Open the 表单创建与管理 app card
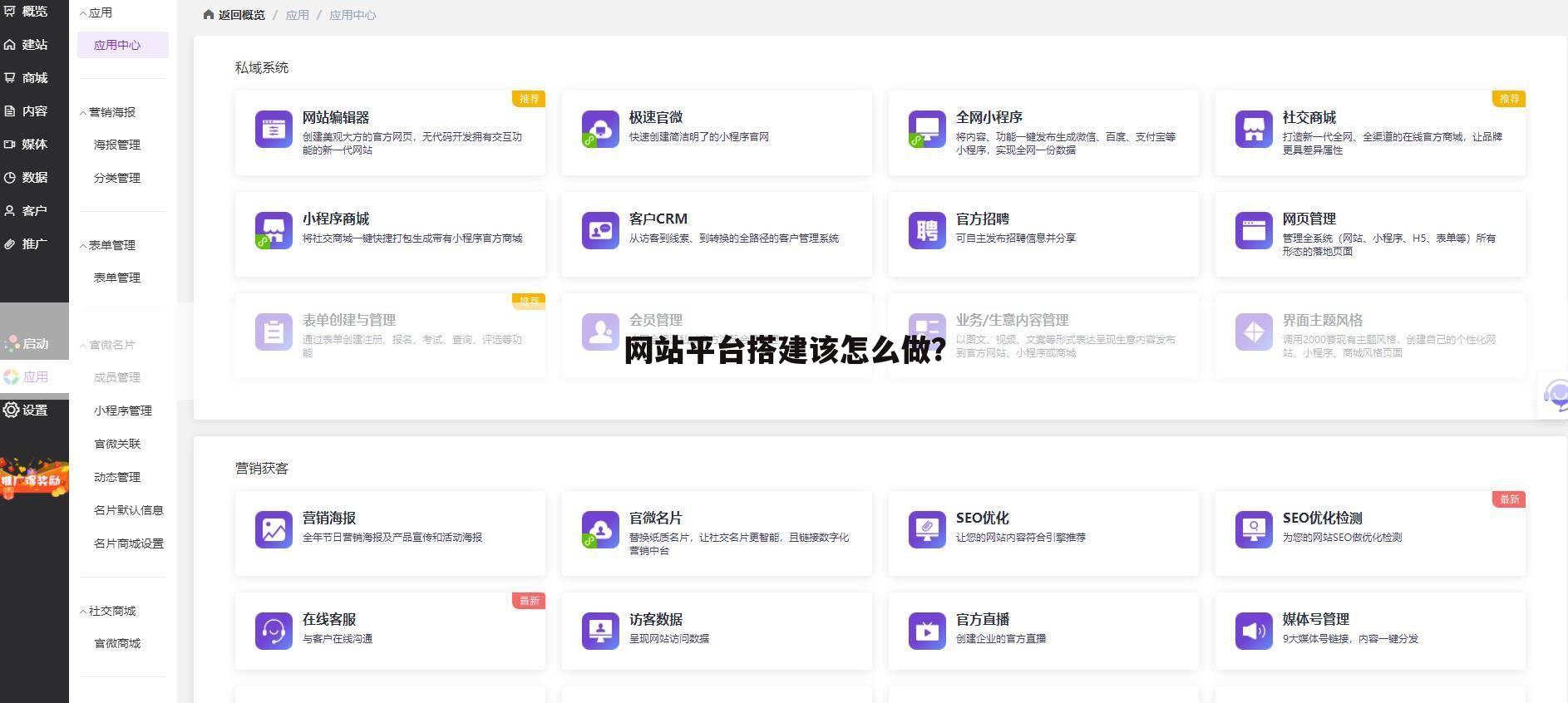 (390, 336)
